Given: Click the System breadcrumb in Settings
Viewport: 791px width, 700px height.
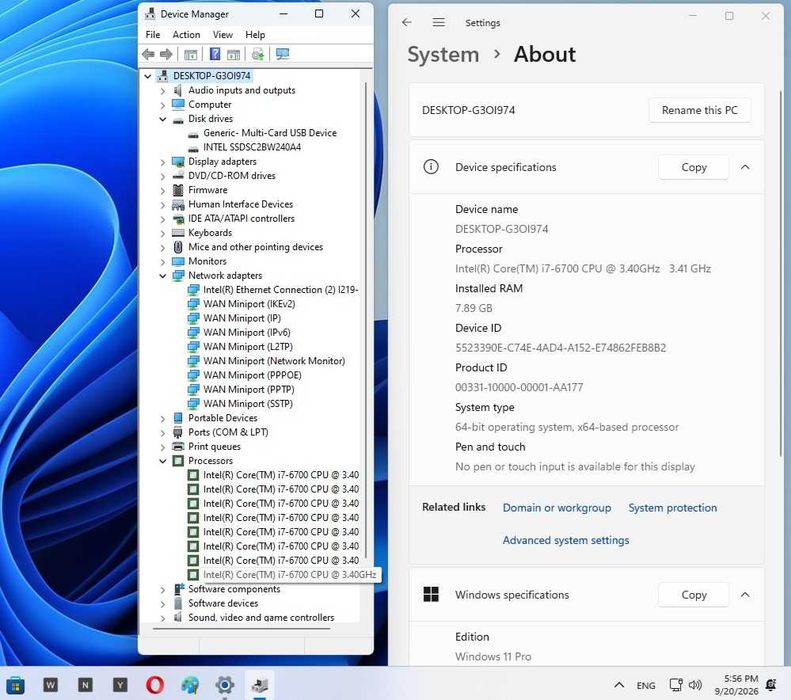Looking at the screenshot, I should pyautogui.click(x=443, y=54).
